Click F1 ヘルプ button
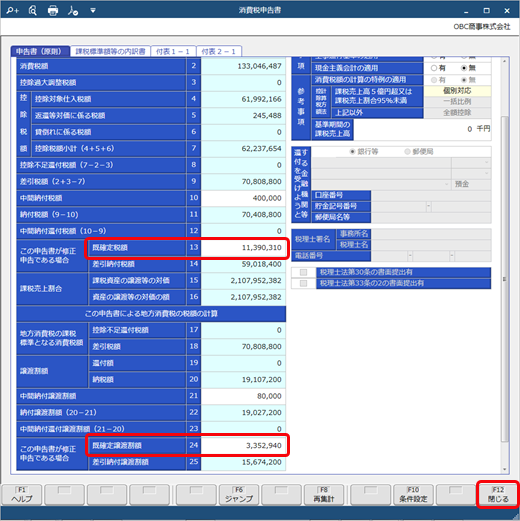 tap(22, 495)
